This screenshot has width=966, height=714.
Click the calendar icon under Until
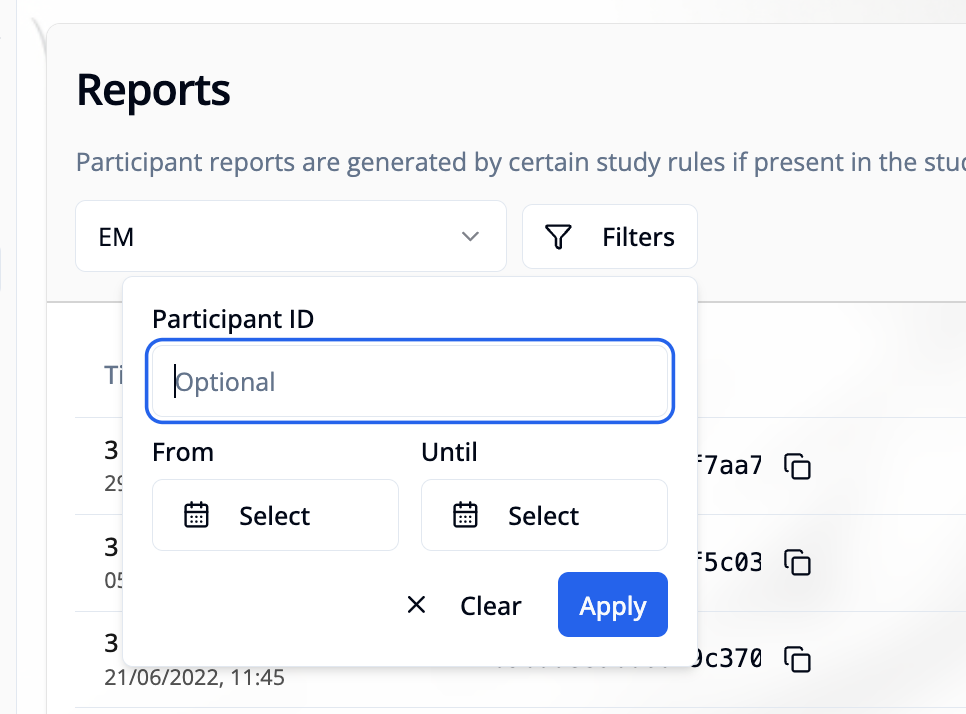[x=466, y=515]
